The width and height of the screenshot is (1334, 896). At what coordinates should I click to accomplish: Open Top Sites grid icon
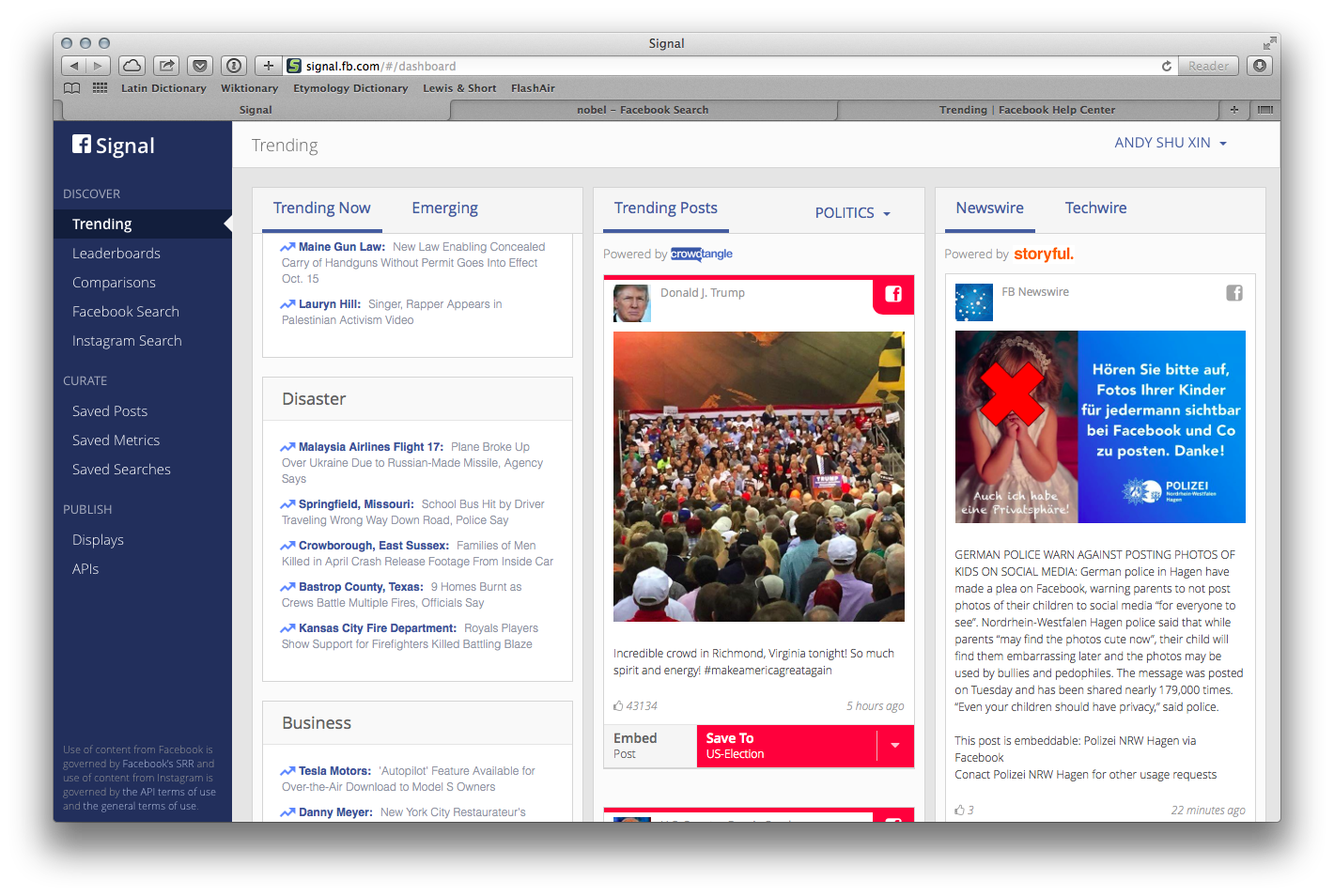(x=100, y=88)
